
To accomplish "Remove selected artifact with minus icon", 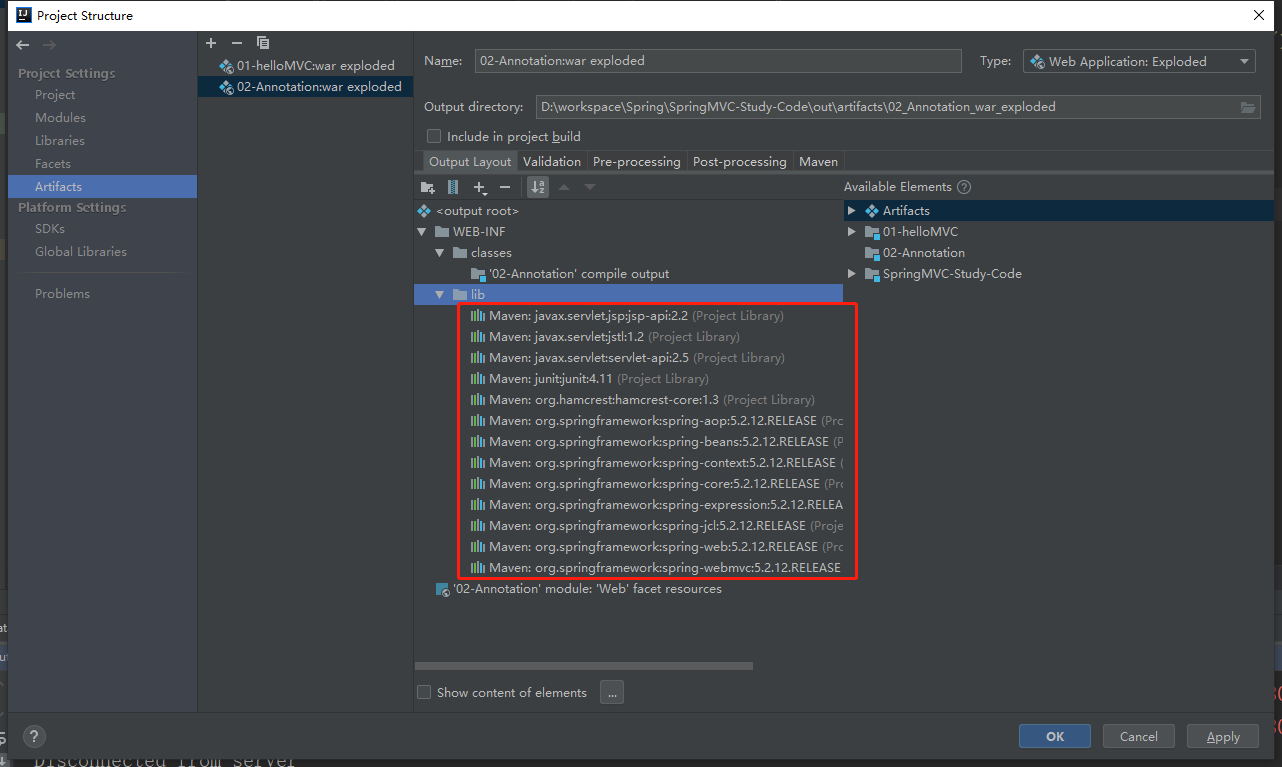I will [237, 43].
